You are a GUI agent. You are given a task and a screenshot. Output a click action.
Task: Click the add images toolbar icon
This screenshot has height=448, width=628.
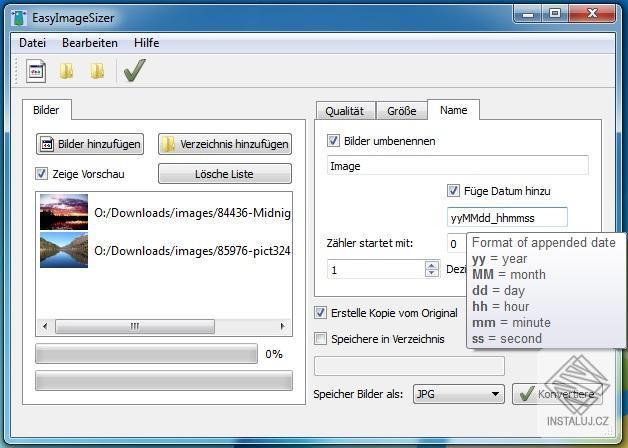click(x=36, y=71)
